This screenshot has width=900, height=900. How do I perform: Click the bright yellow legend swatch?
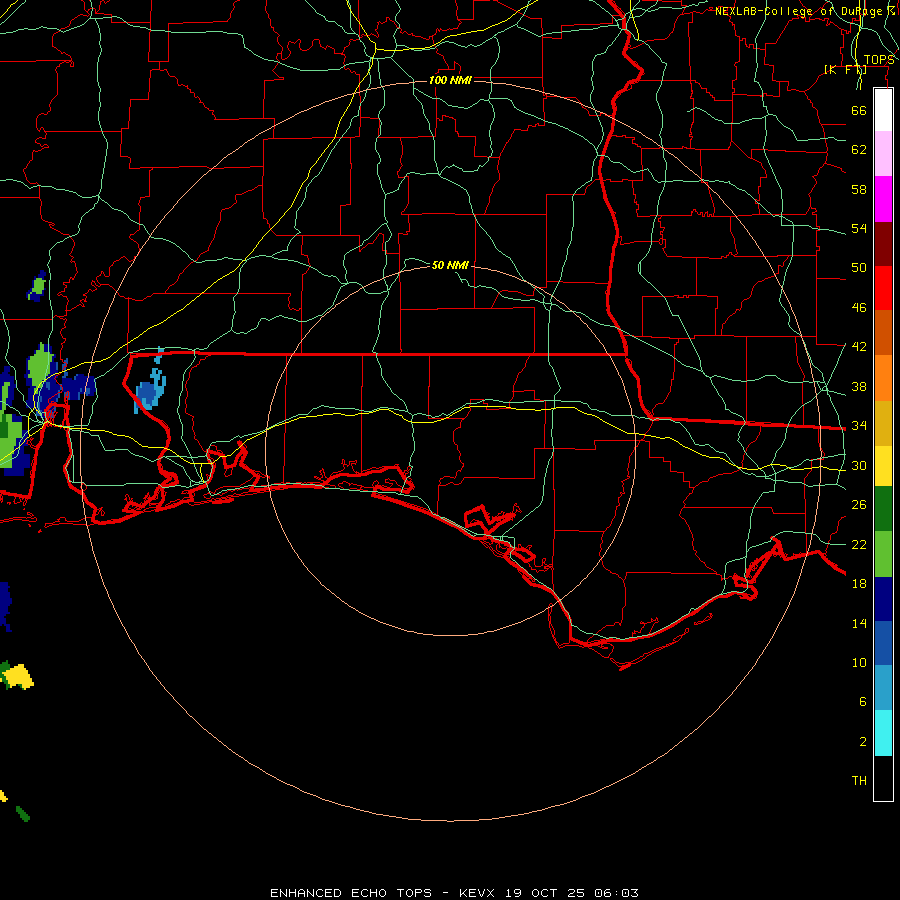tap(883, 466)
